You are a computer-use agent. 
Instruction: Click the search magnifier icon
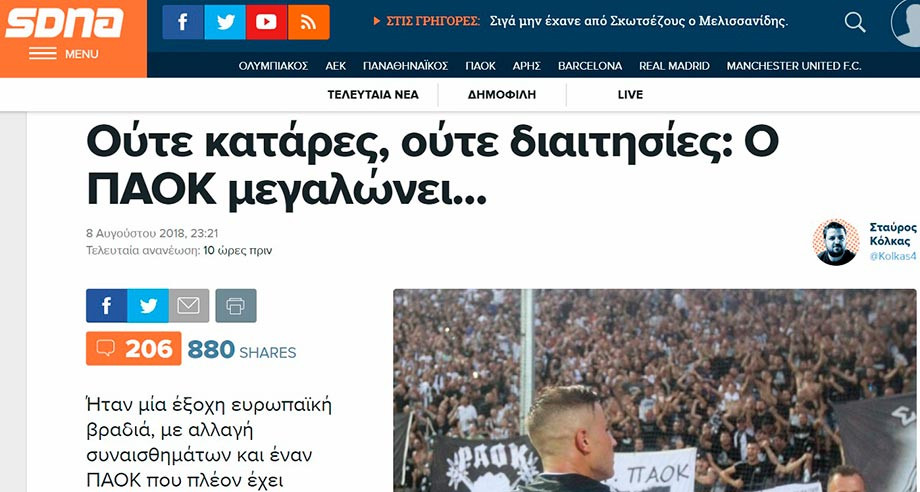(x=855, y=22)
